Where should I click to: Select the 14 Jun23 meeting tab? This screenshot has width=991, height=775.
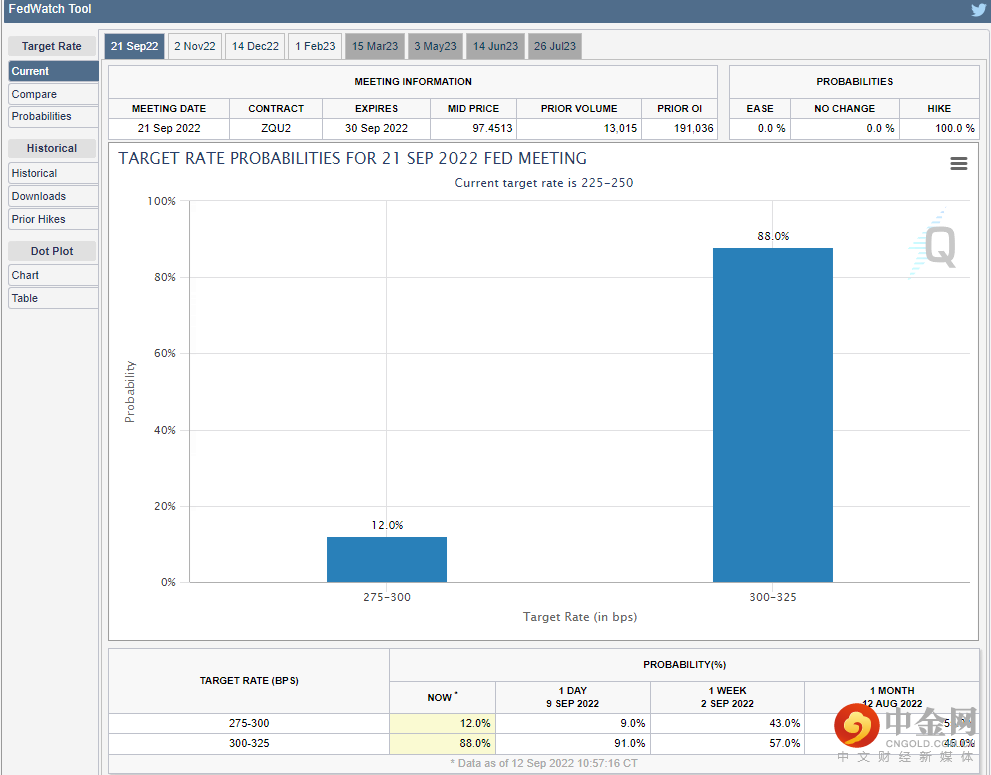coord(495,46)
